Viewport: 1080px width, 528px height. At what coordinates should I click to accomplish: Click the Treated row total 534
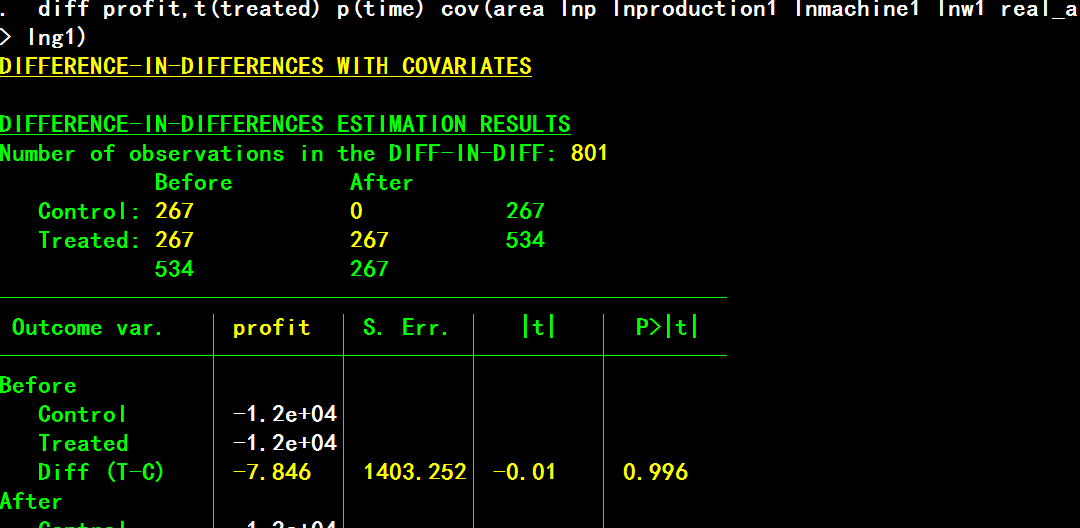pos(525,240)
